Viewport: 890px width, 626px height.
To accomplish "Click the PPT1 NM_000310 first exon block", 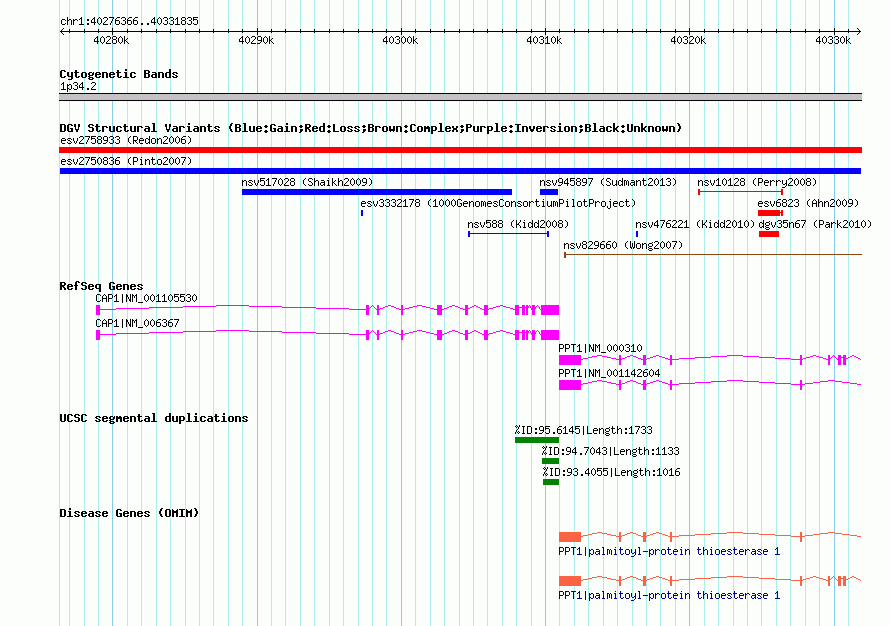I will pos(570,360).
